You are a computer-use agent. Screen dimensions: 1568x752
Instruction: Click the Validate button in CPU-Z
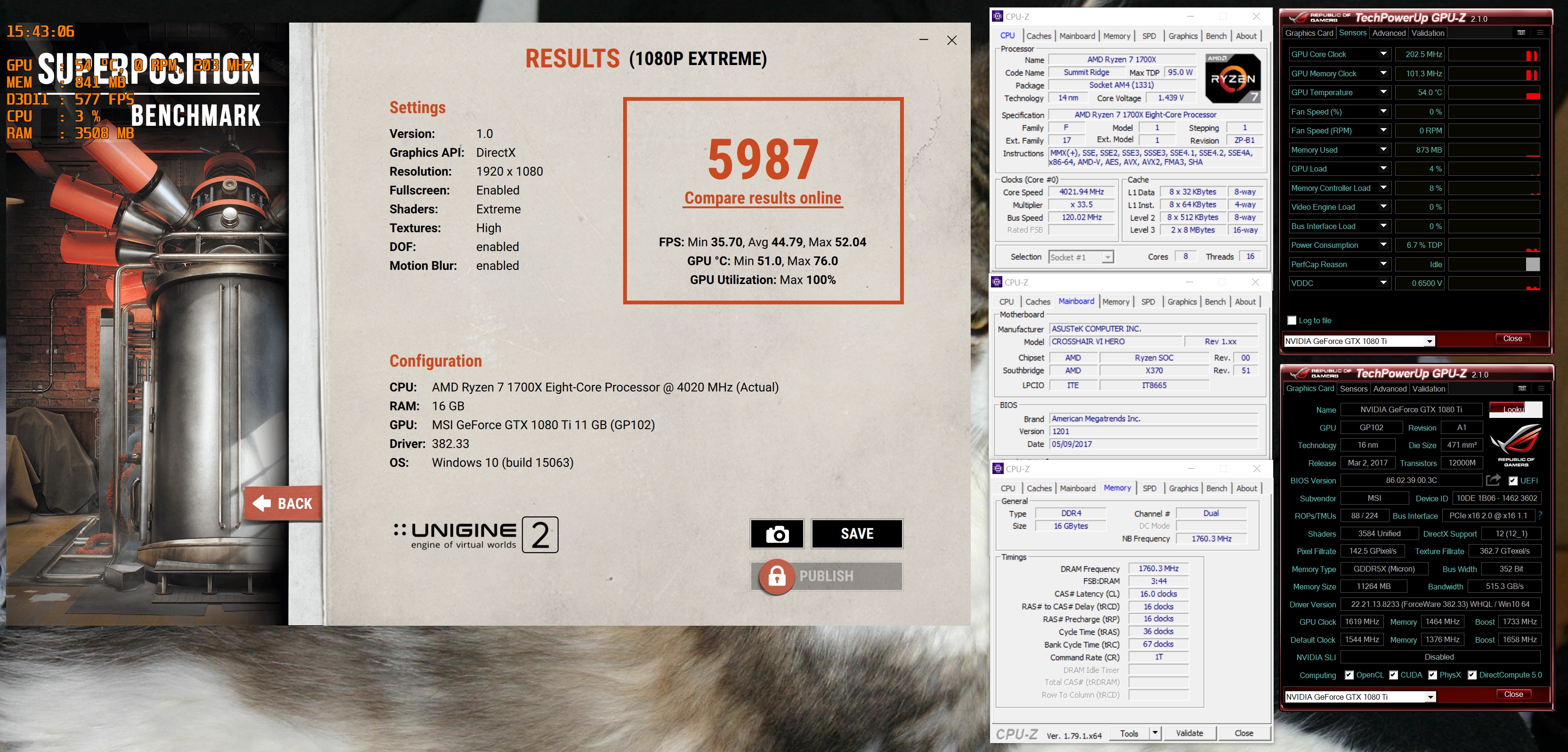click(1189, 733)
